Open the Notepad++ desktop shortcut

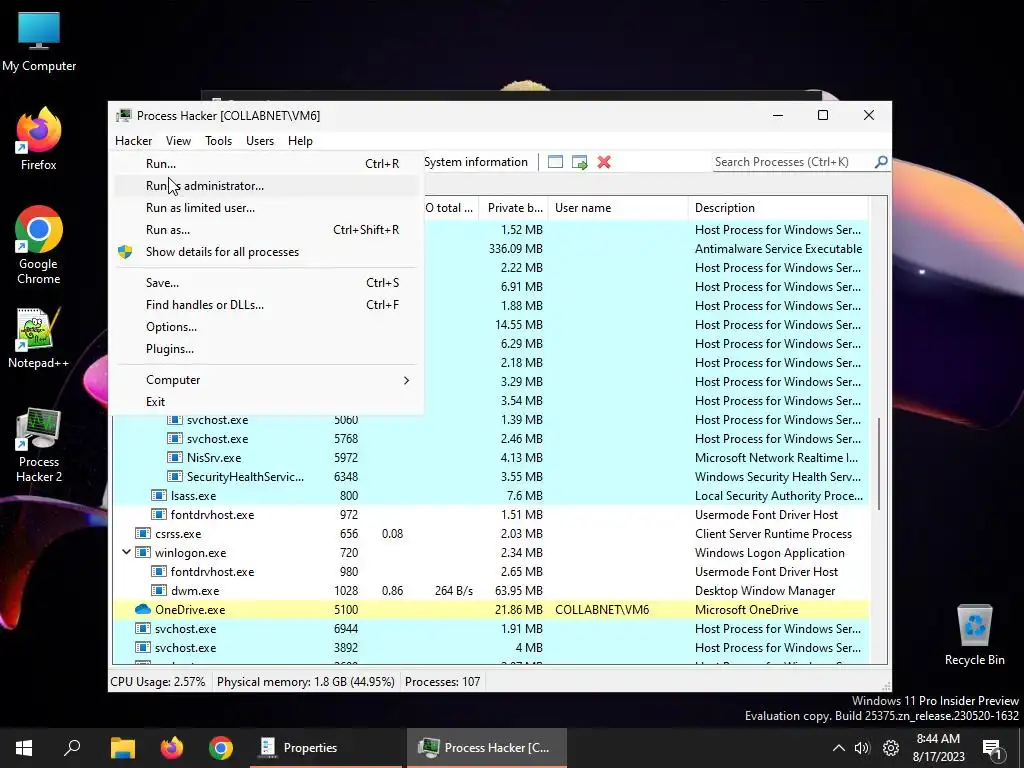(39, 338)
